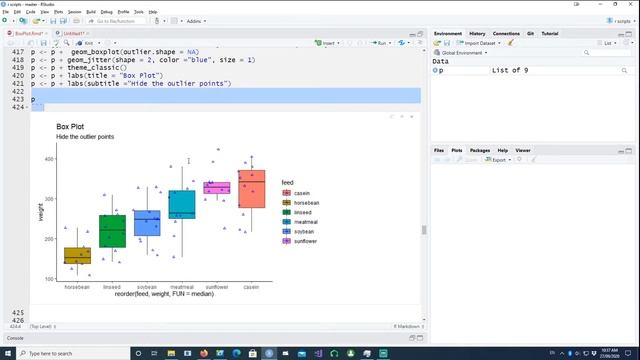
Task: Open the Plots menu
Action: coord(58,12)
